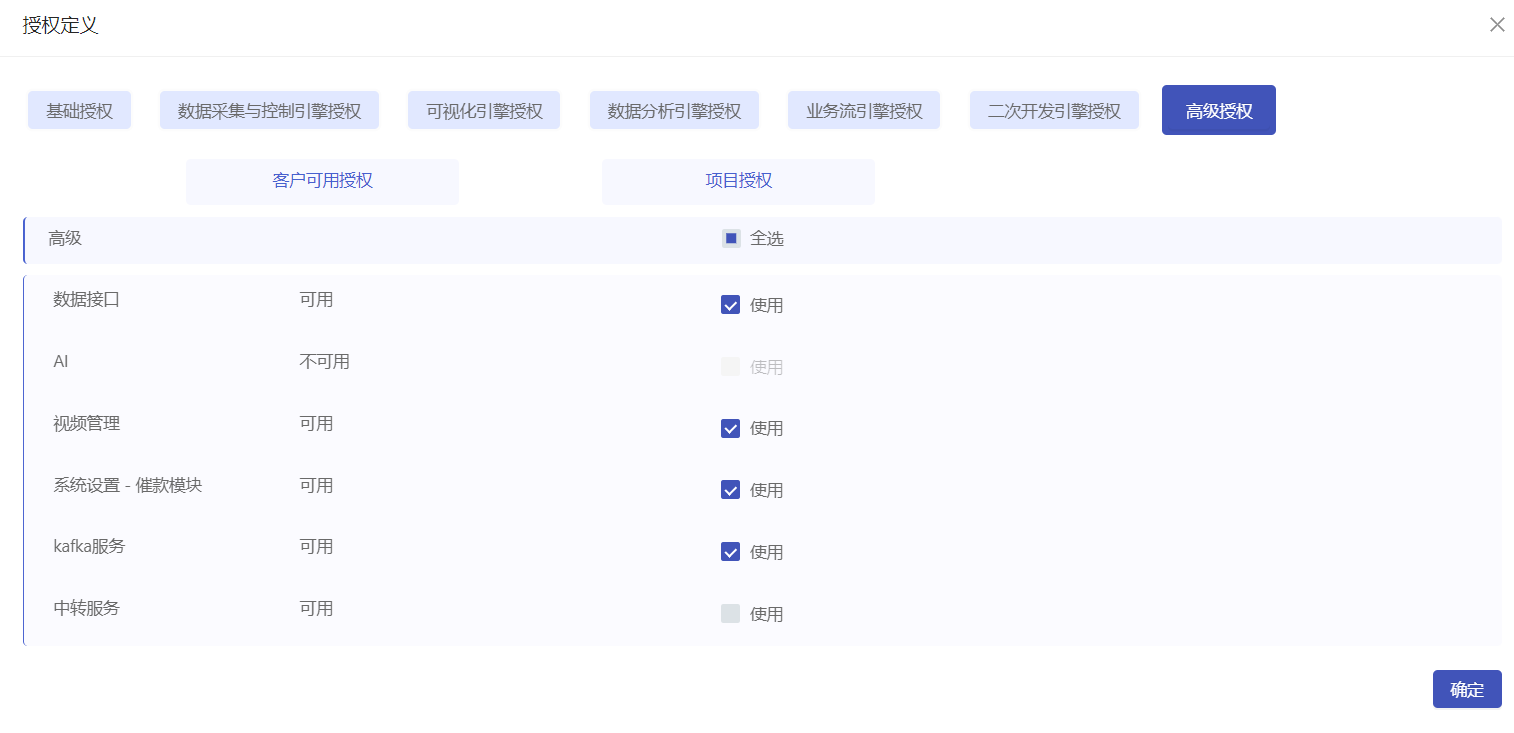Click the 可用 status for 中转服务
Image resolution: width=1514 pixels, height=733 pixels.
tap(316, 608)
